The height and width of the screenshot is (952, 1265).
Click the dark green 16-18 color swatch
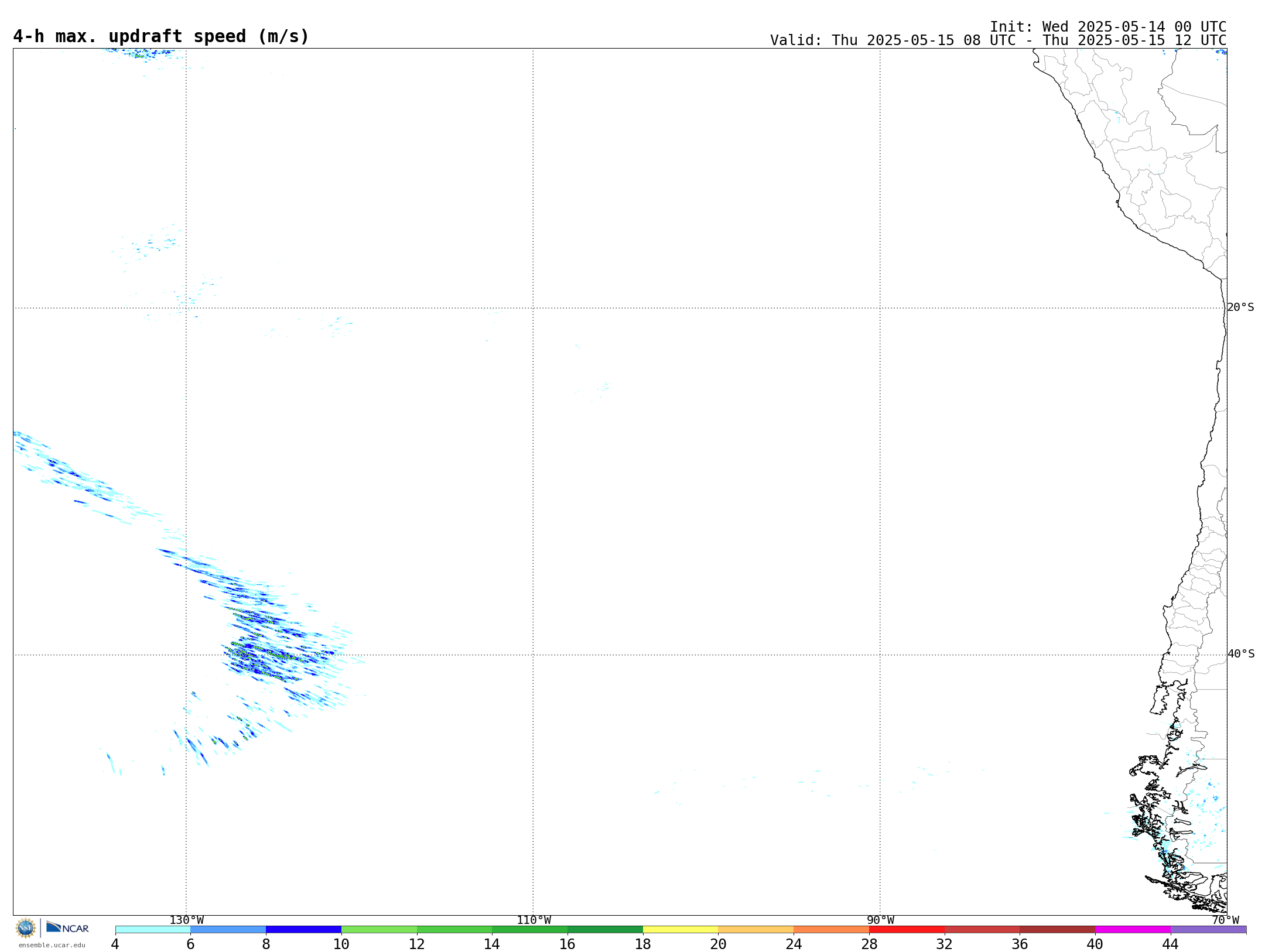pyautogui.click(x=605, y=930)
